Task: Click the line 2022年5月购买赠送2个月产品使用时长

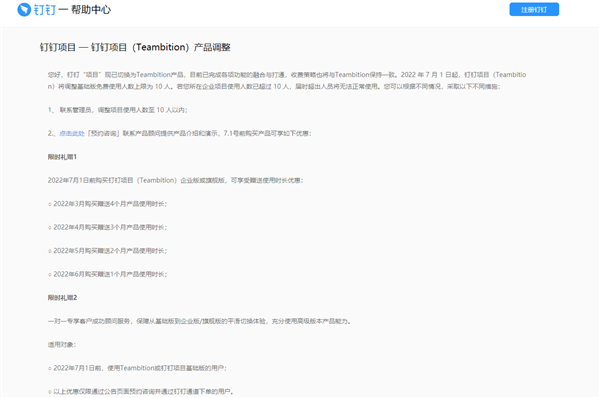Action: [x=108, y=251]
